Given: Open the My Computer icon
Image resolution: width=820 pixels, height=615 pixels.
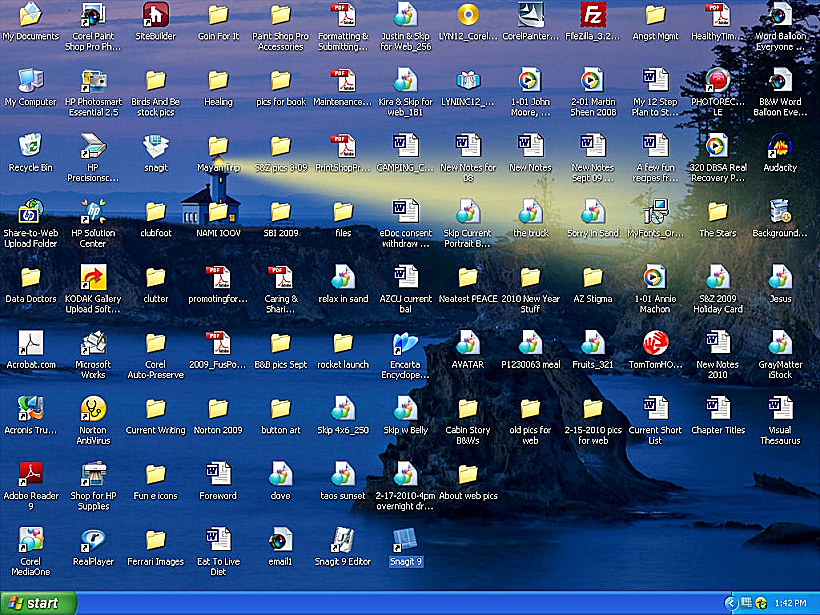Looking at the screenshot, I should click(31, 81).
